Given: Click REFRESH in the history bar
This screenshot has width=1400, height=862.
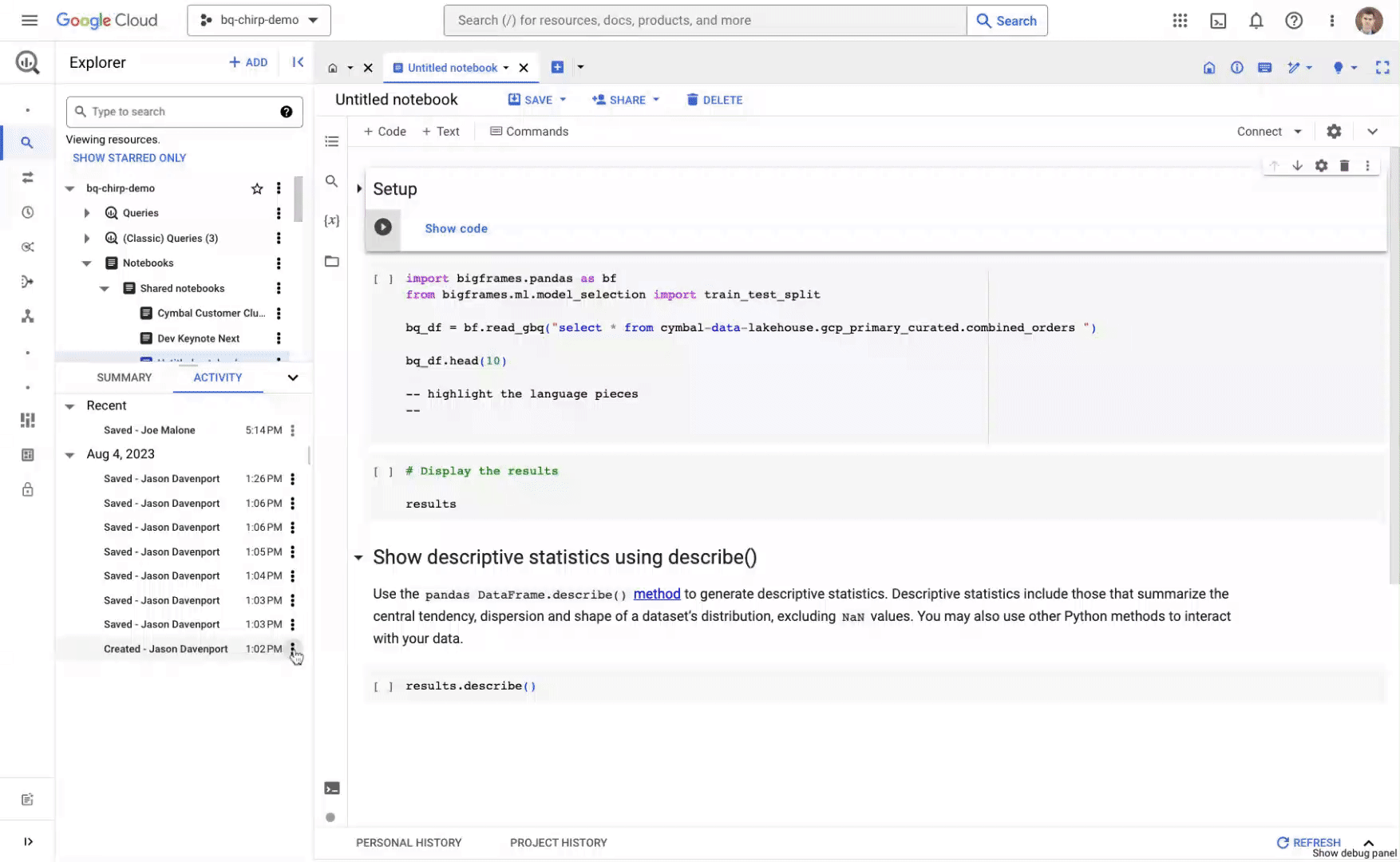Looking at the screenshot, I should coord(1308,842).
